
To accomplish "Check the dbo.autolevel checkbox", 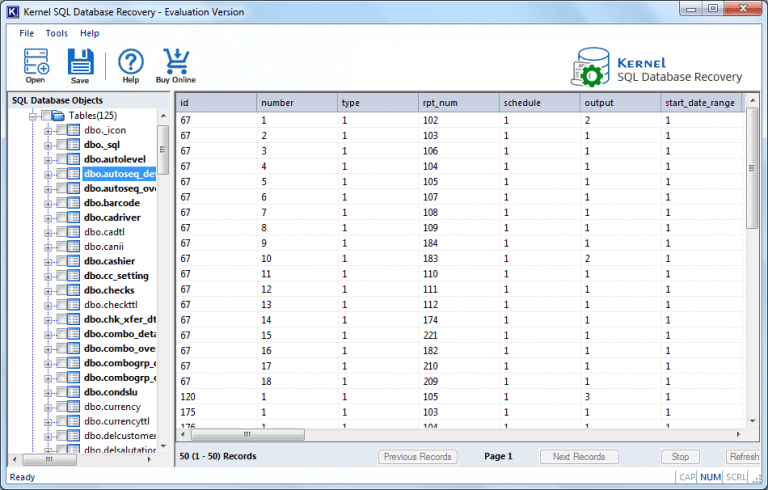I will [61, 159].
